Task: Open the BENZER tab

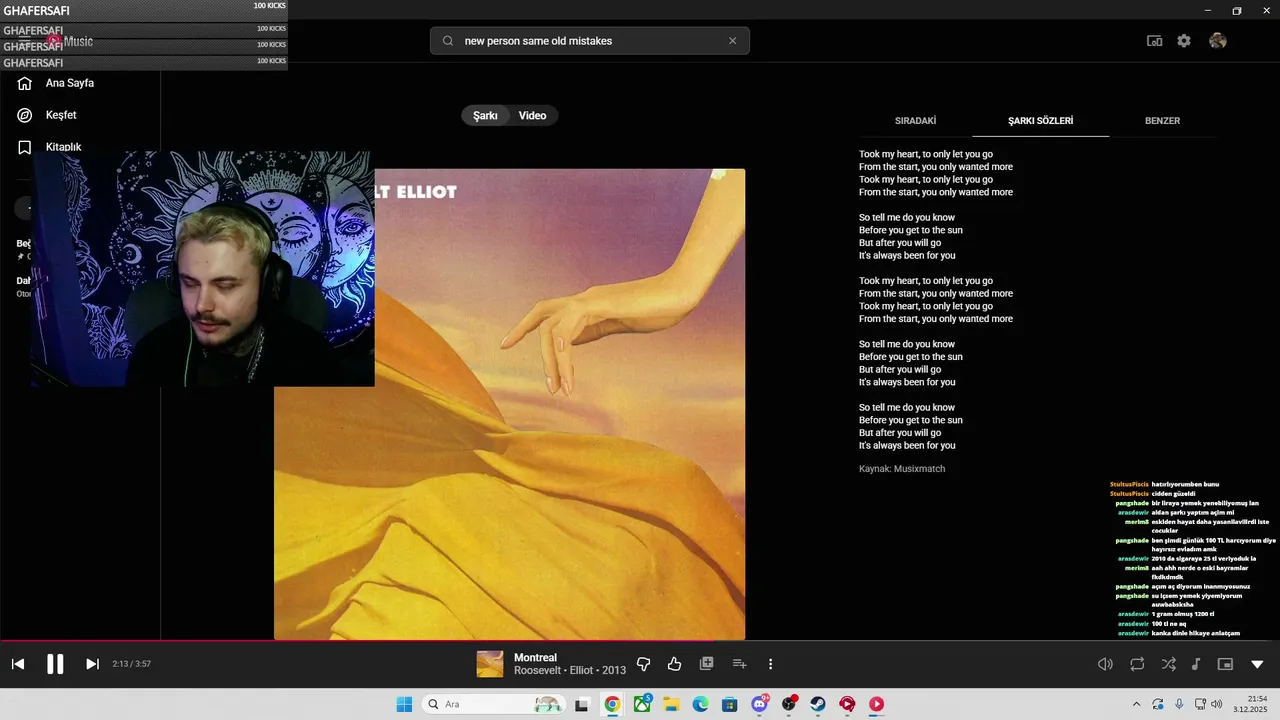Action: [x=1162, y=121]
